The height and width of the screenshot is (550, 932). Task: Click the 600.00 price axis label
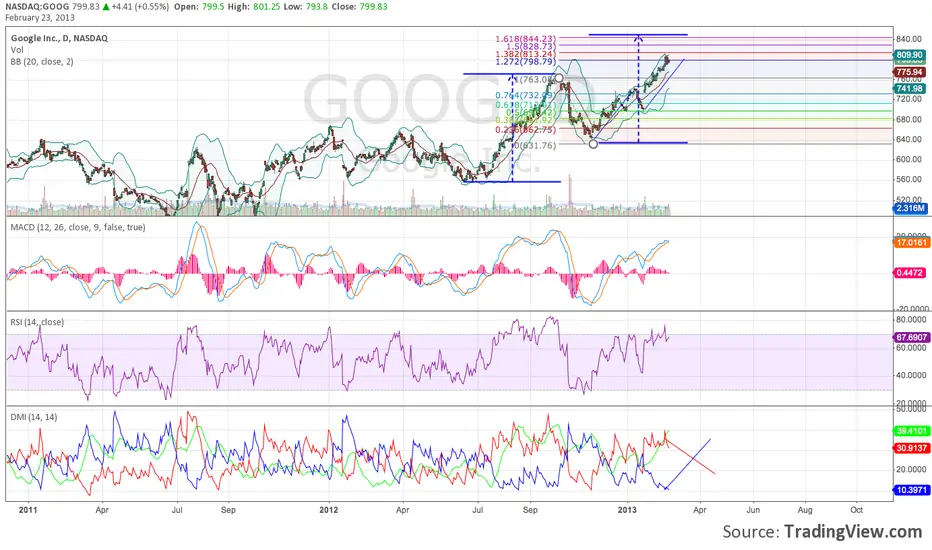click(x=909, y=159)
